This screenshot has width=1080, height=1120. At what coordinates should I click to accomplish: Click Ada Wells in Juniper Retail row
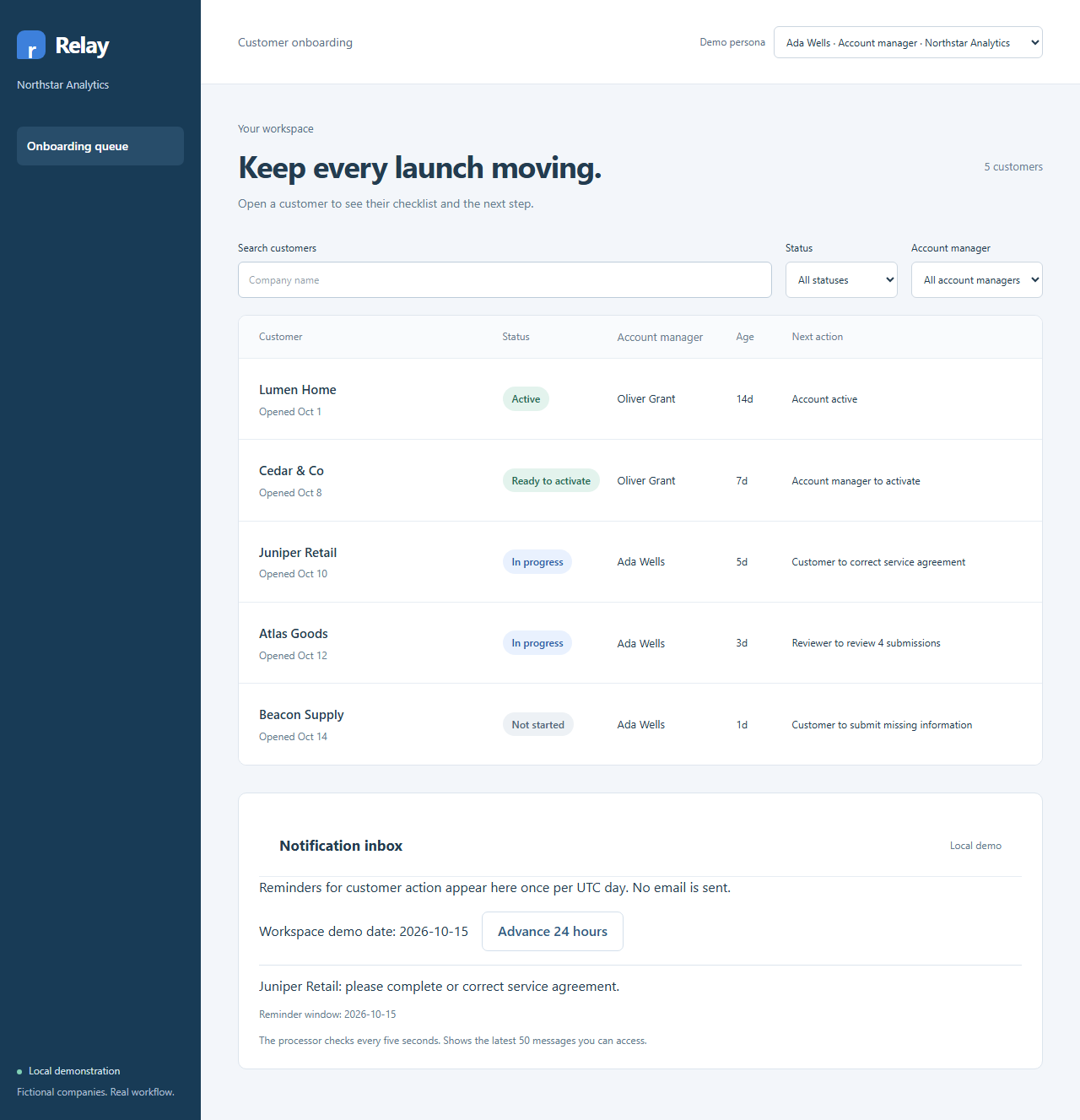(641, 562)
